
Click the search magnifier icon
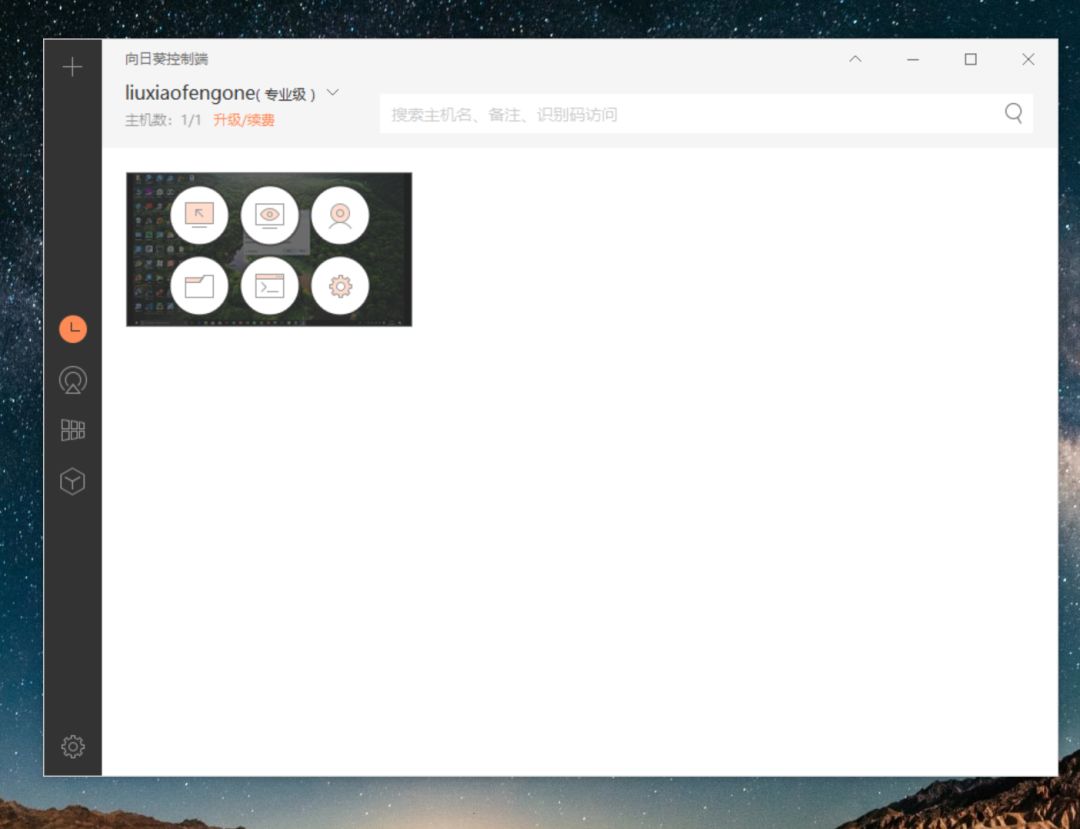coord(1013,113)
